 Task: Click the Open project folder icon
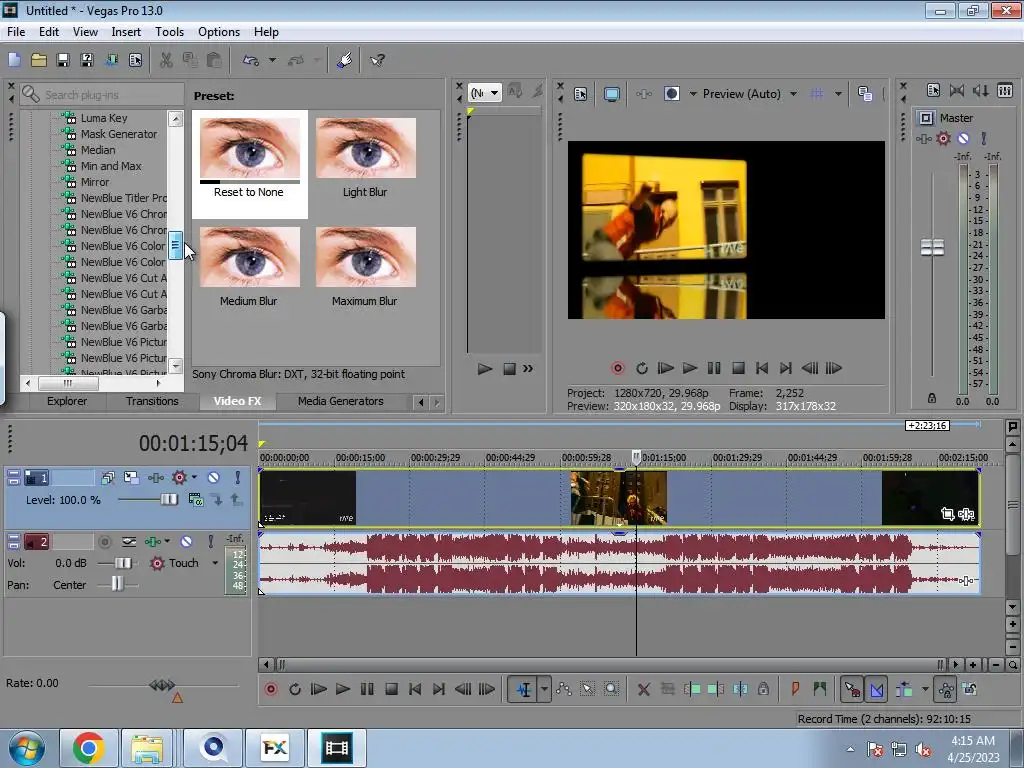[39, 60]
